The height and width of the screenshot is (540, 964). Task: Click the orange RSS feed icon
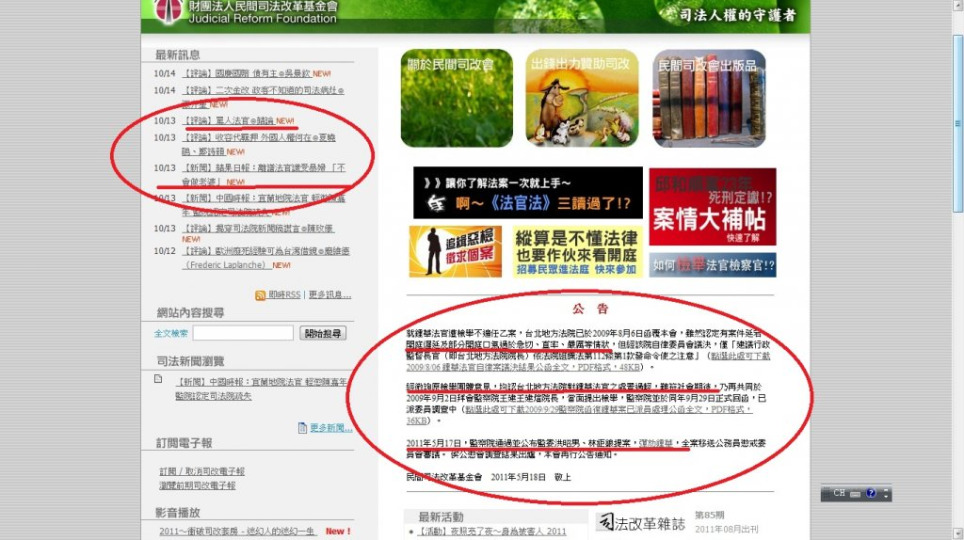[259, 295]
